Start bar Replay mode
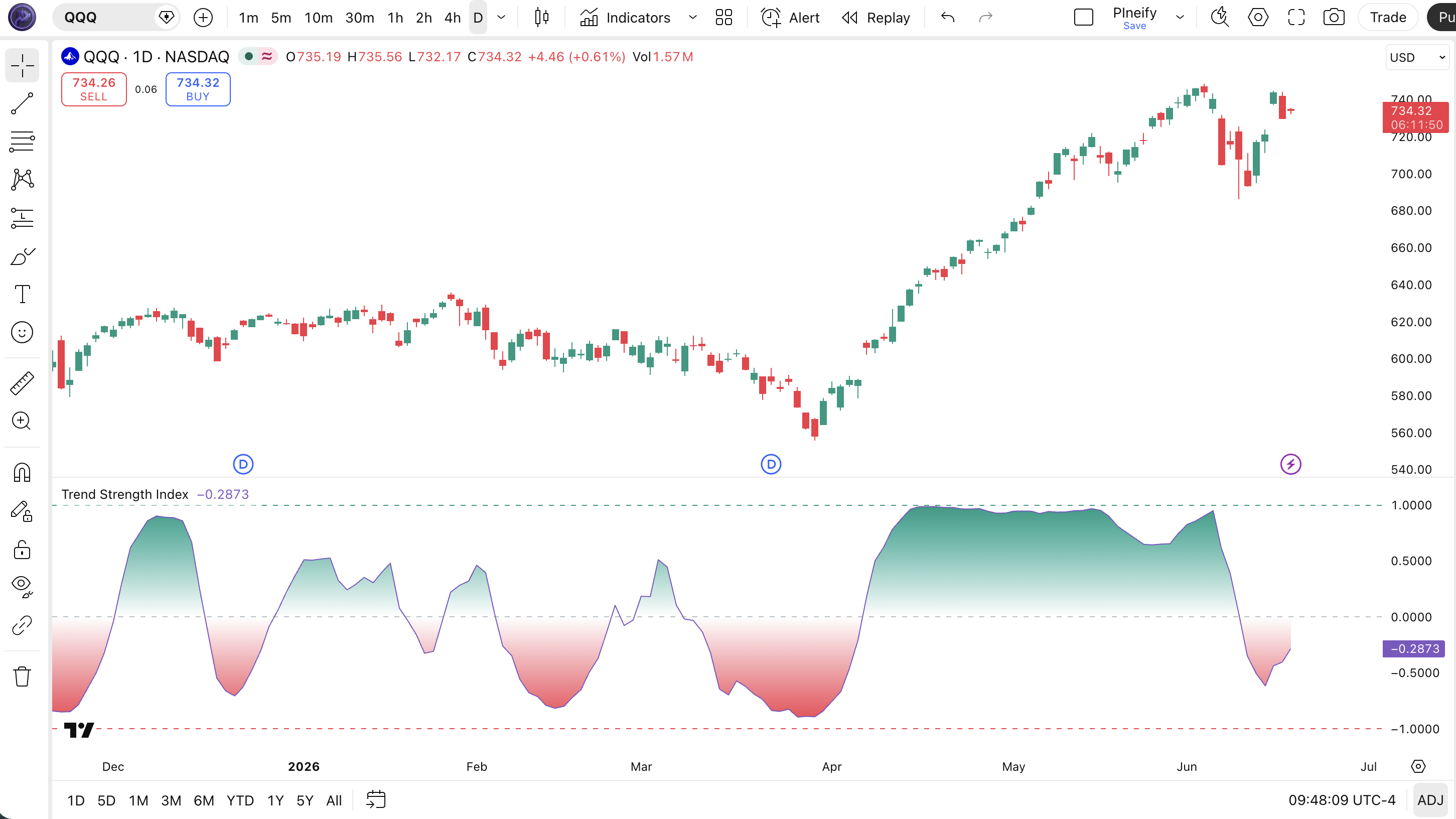The height and width of the screenshot is (819, 1456). 876,18
